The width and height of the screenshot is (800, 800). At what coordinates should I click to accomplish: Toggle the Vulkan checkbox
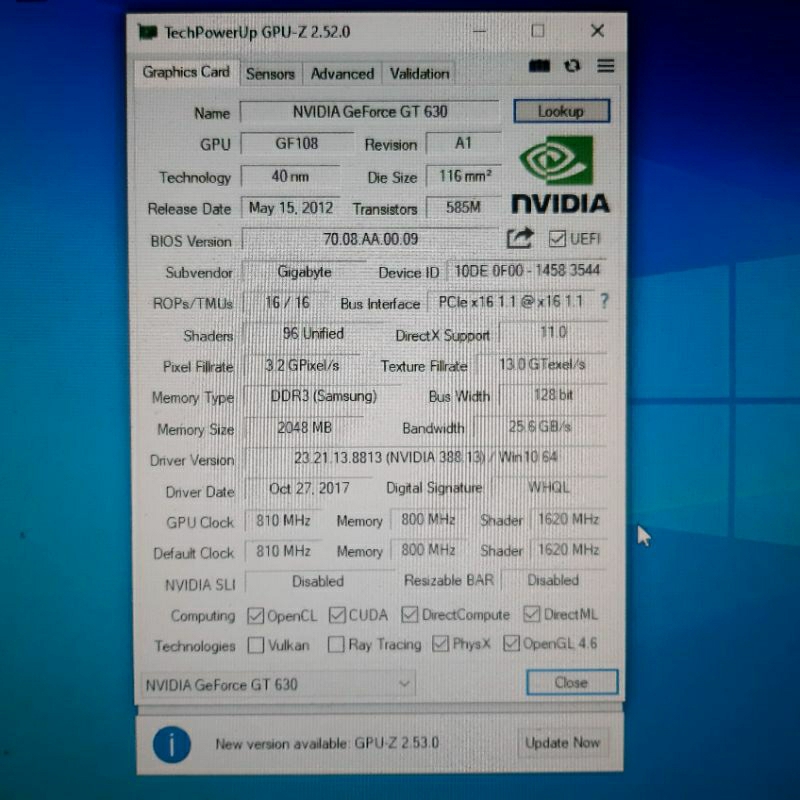tap(255, 645)
